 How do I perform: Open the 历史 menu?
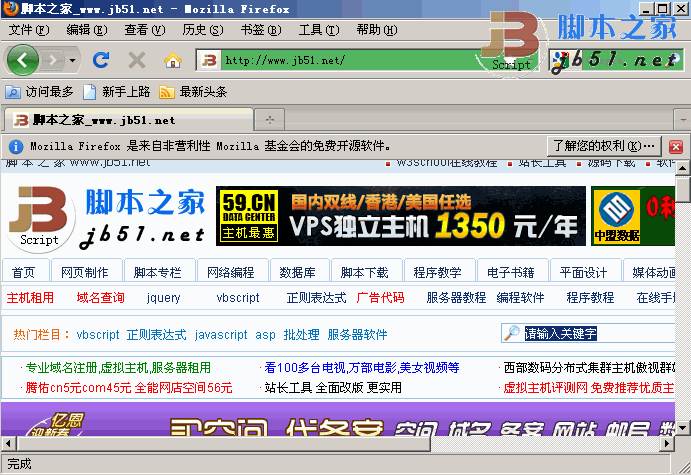point(203,30)
